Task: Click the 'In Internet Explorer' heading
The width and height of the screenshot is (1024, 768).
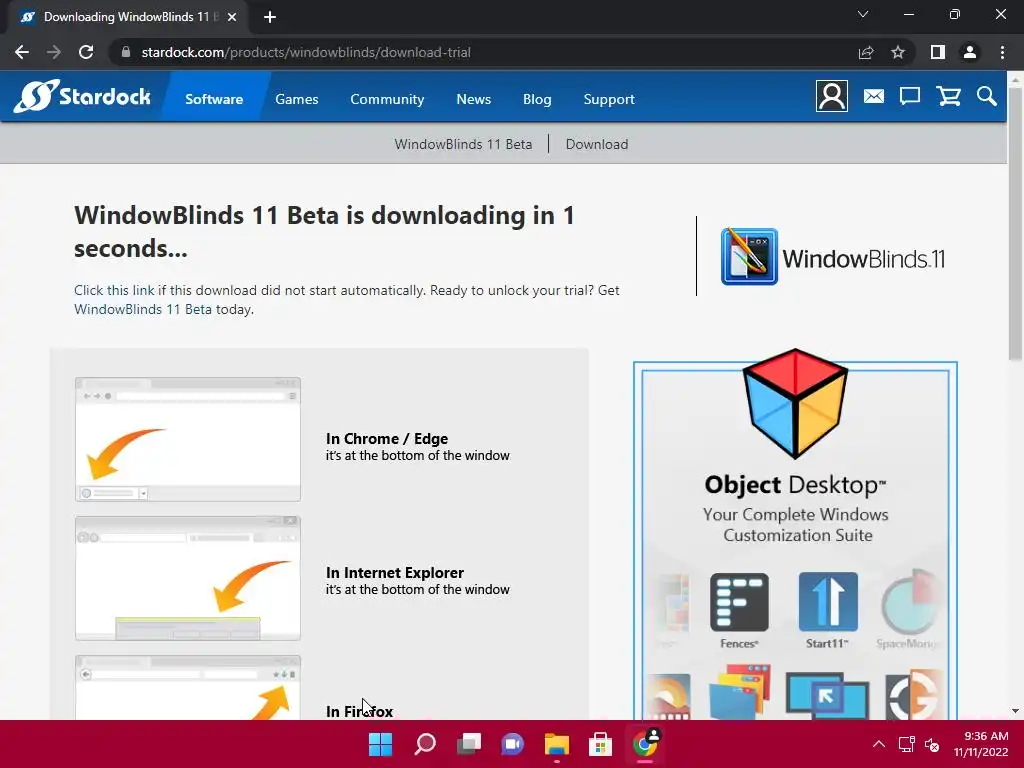Action: click(394, 572)
